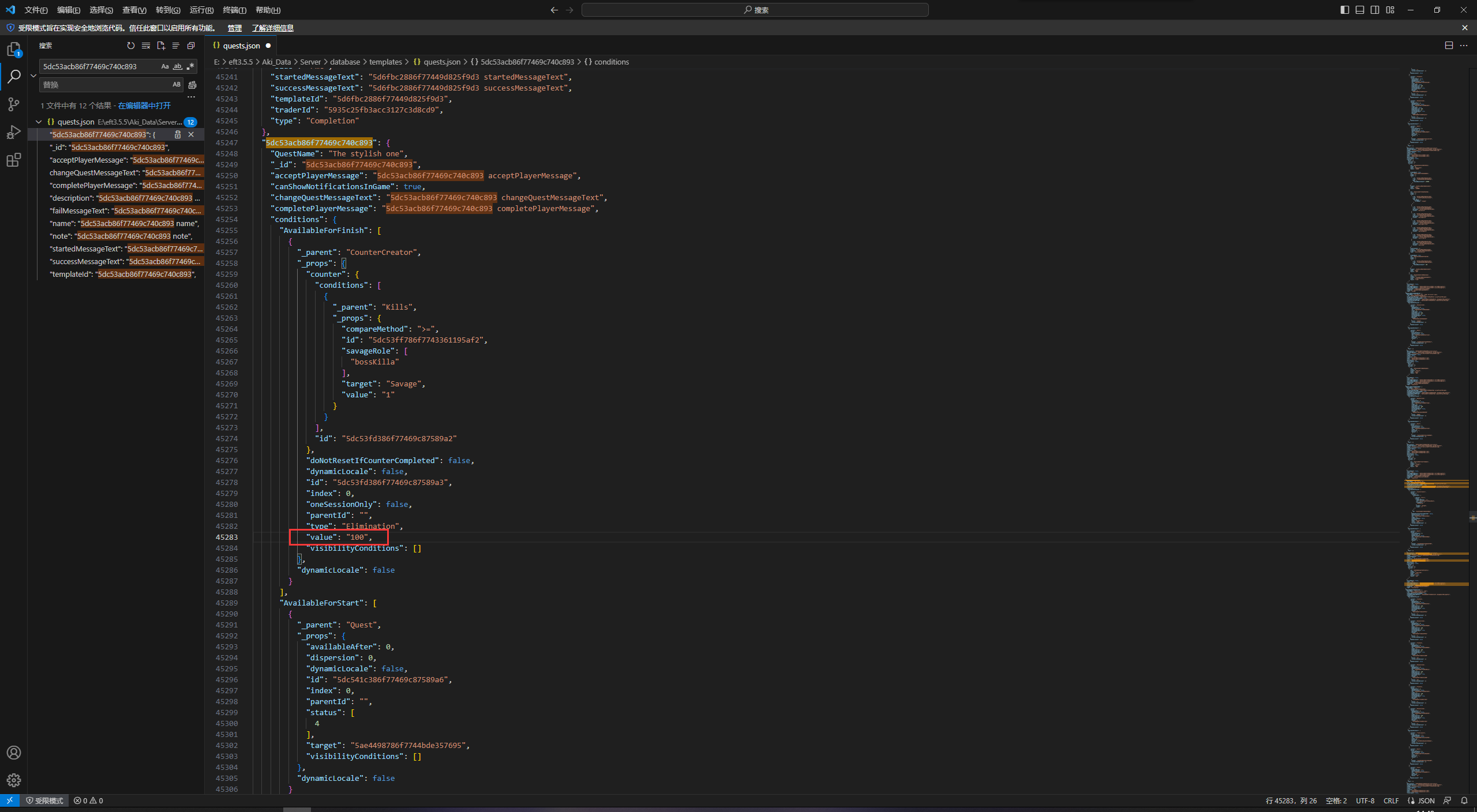
Task: Open the Manage gear icon
Action: pos(14,780)
